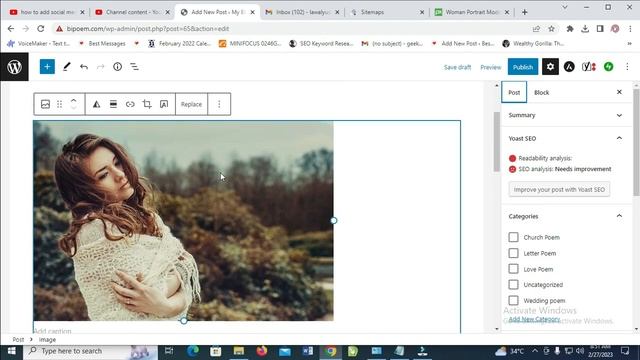Add text over the image

pos(164,104)
